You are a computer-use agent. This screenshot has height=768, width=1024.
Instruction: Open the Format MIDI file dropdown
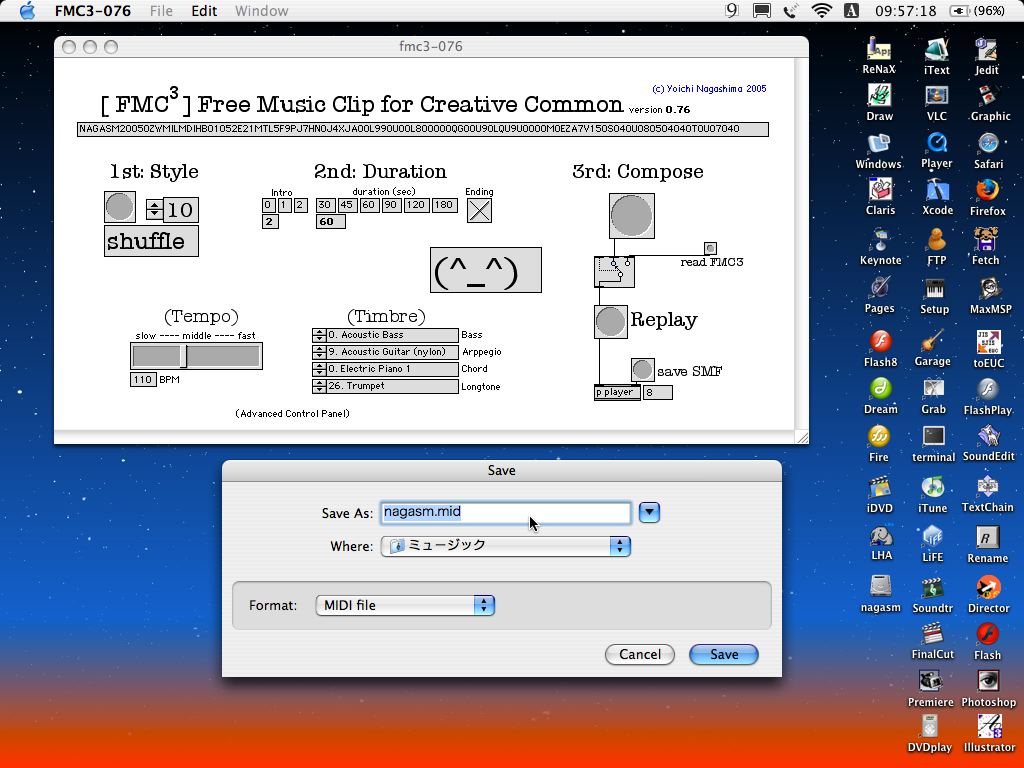coord(405,605)
